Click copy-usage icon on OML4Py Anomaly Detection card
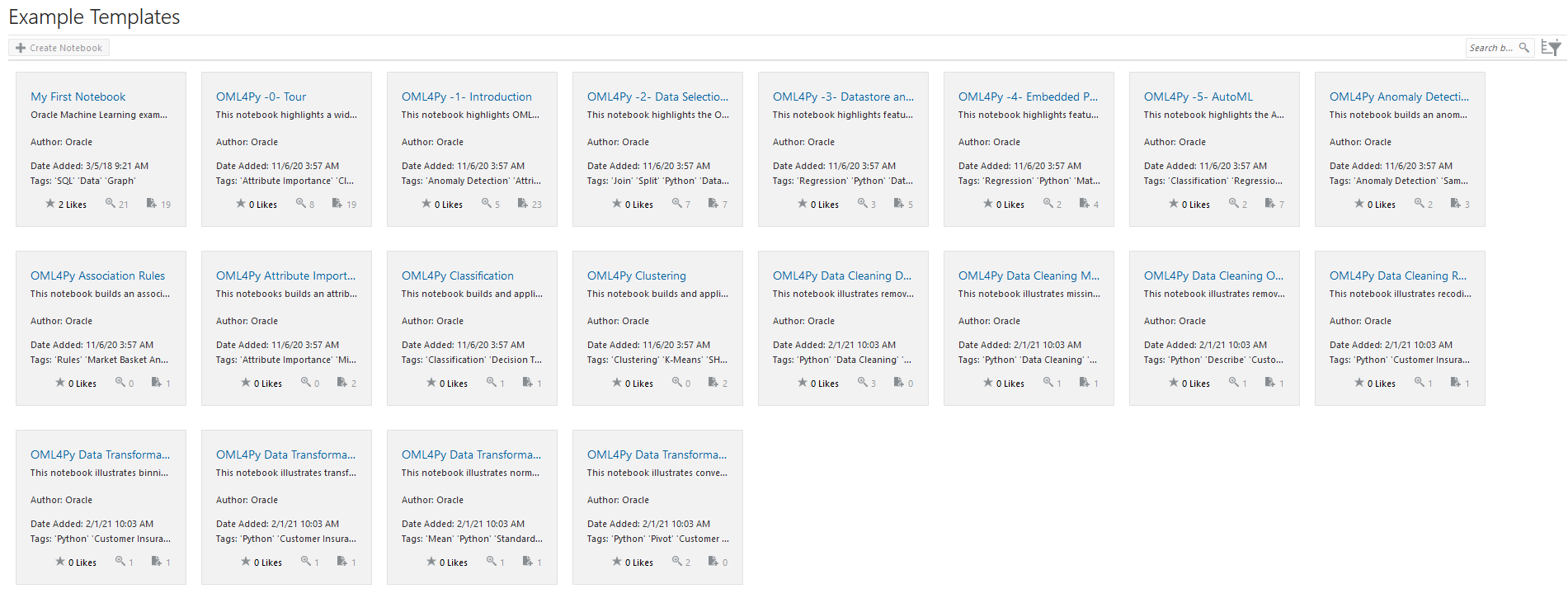The width and height of the screenshot is (1568, 598). click(x=1456, y=203)
